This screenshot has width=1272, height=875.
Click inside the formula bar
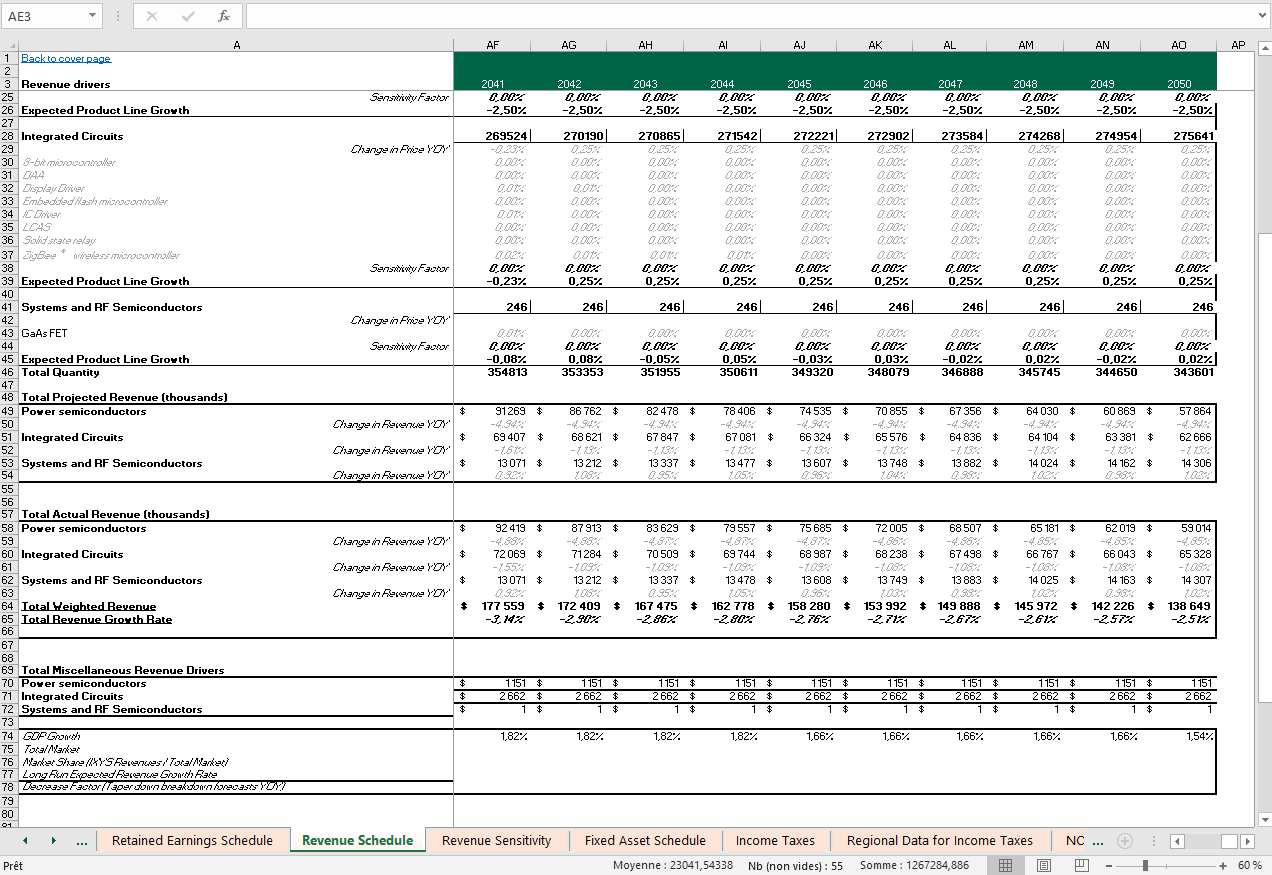pyautogui.click(x=750, y=16)
